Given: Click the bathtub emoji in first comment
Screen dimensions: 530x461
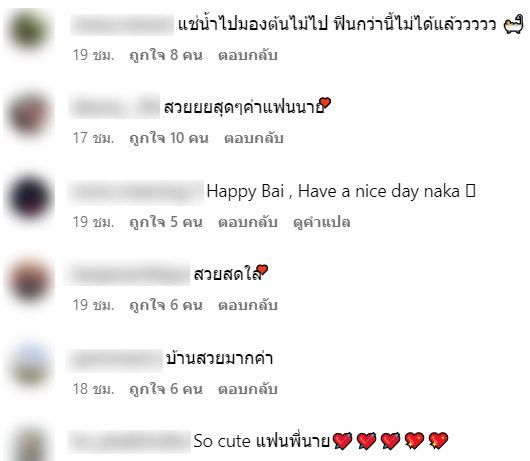Looking at the screenshot, I should tap(513, 26).
